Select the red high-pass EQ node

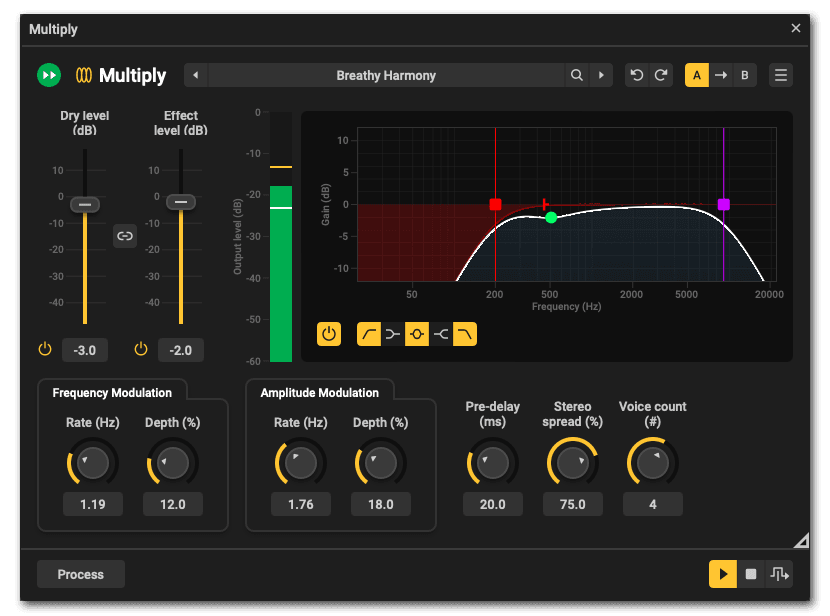pyautogui.click(x=495, y=204)
